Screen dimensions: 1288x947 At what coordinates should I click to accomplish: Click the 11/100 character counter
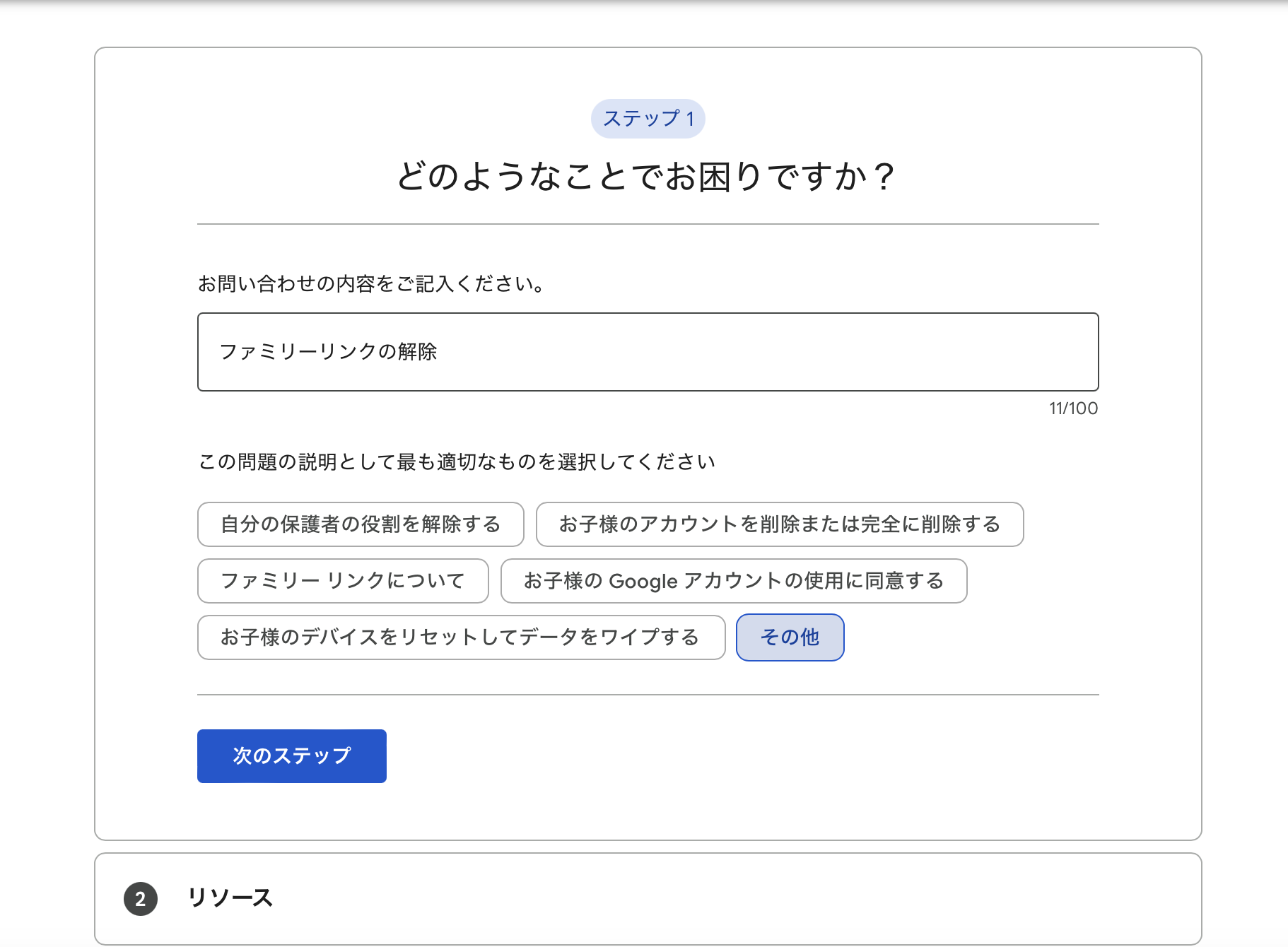(x=1072, y=408)
